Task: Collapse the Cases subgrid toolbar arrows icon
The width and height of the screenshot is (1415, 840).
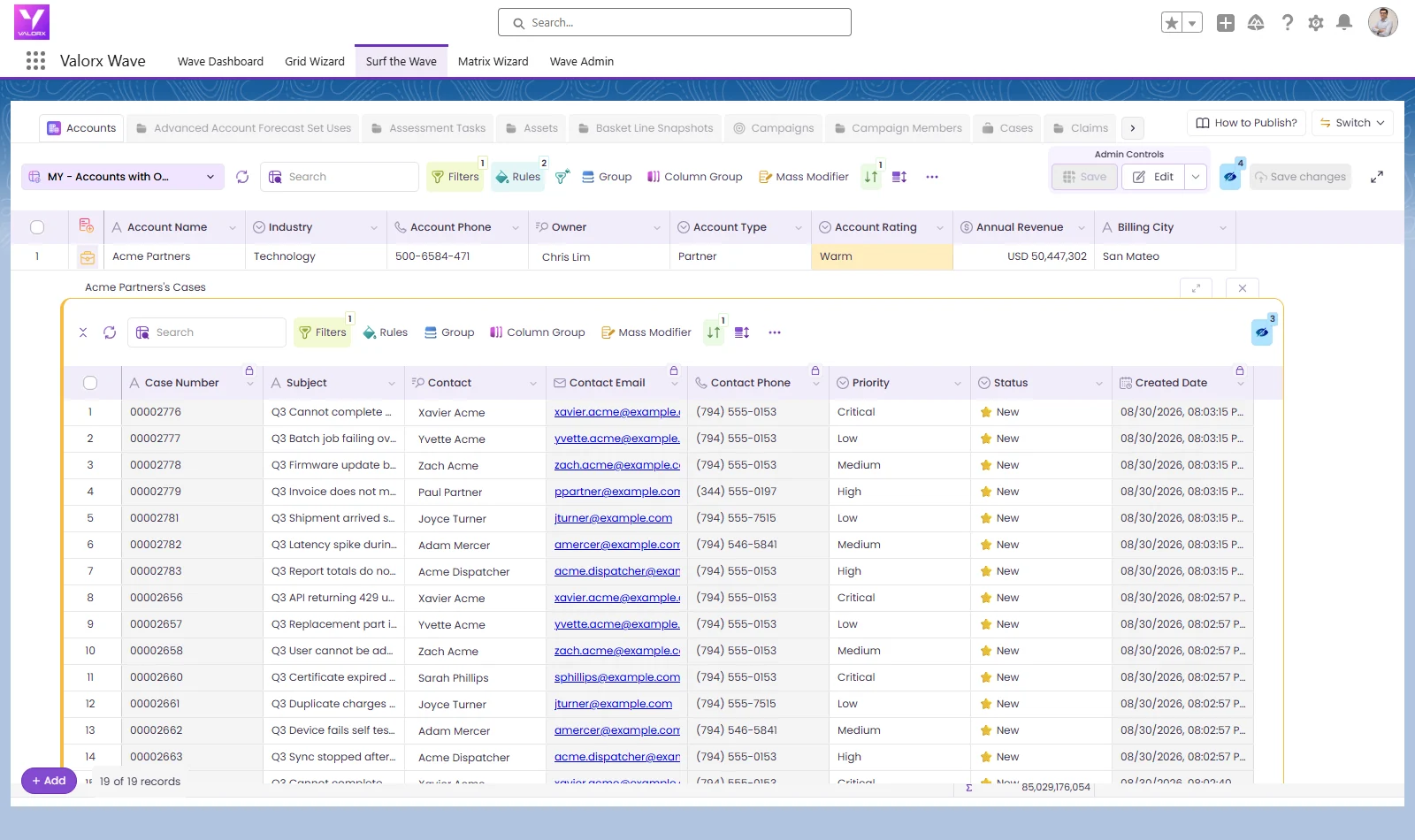Action: point(83,332)
